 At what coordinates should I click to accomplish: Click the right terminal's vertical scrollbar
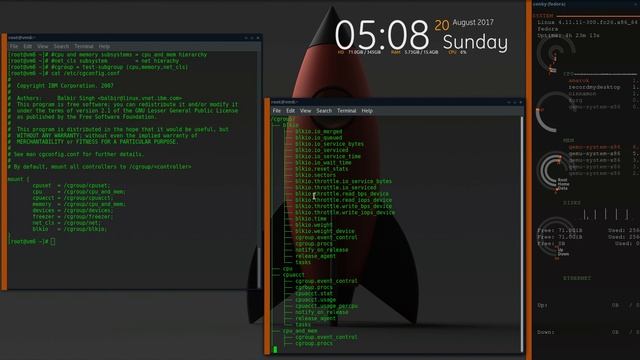tap(522, 233)
